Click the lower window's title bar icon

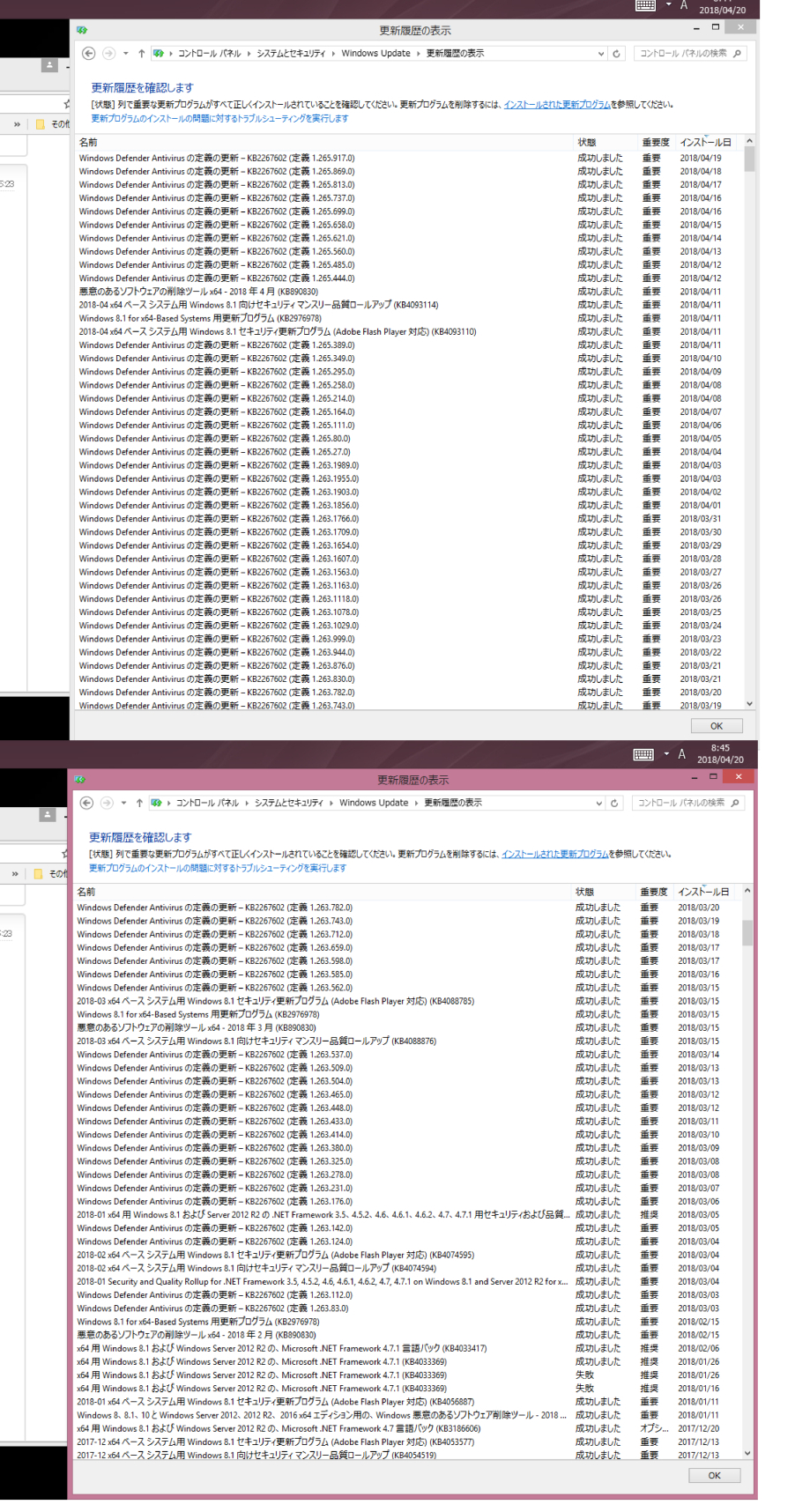tap(80, 780)
